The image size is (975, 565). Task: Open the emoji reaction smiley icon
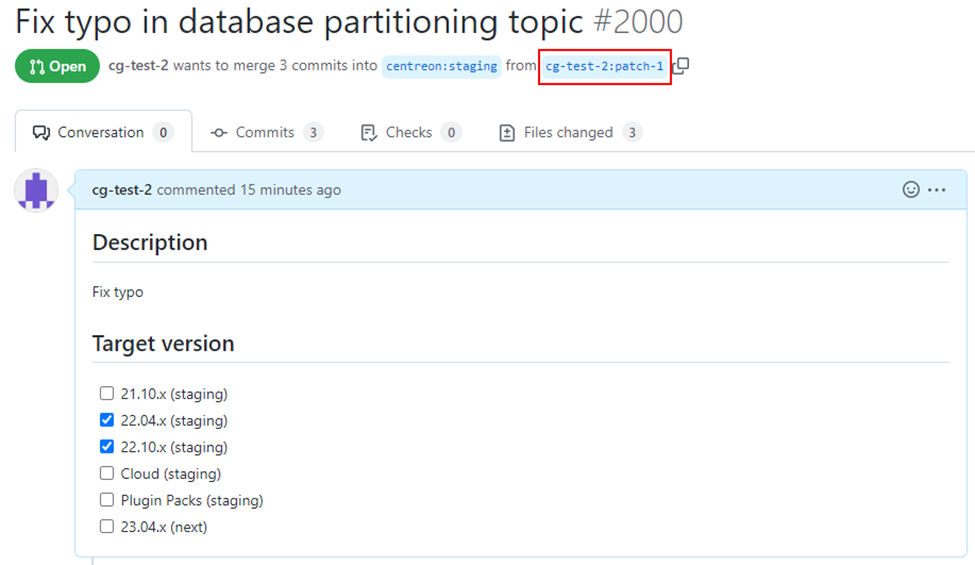tap(911, 189)
